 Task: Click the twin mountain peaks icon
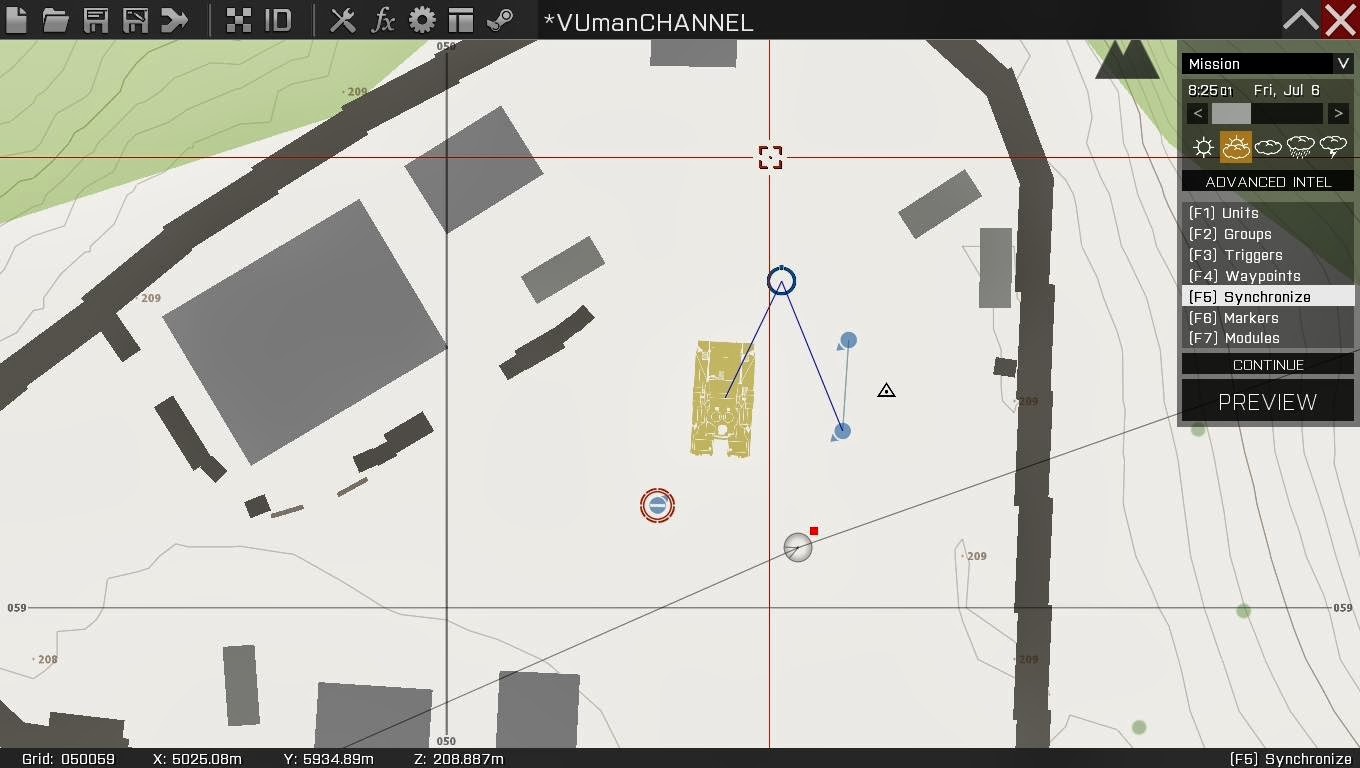pyautogui.click(x=1127, y=59)
